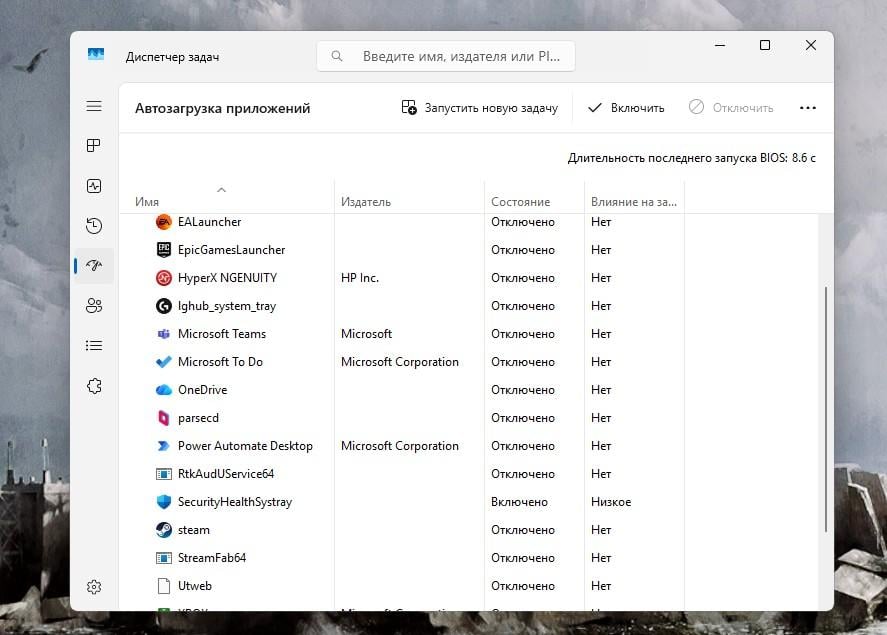Click the lghub_system_tray Logitech icon
The height and width of the screenshot is (635, 887).
[163, 306]
